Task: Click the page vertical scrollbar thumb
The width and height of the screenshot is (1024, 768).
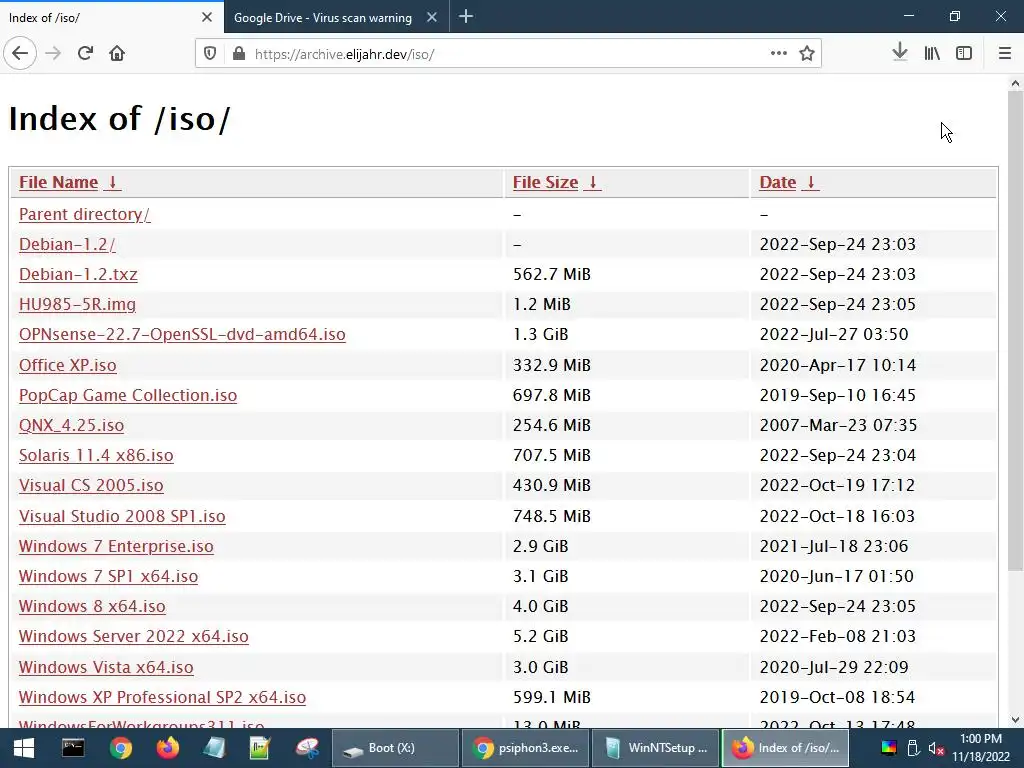Action: (1016, 330)
